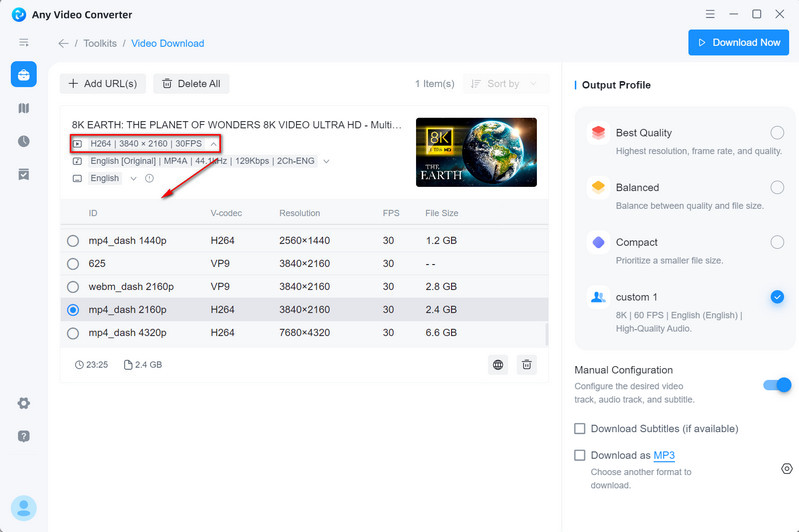
Task: Open the completed tasks sidebar icon
Action: [x=23, y=174]
